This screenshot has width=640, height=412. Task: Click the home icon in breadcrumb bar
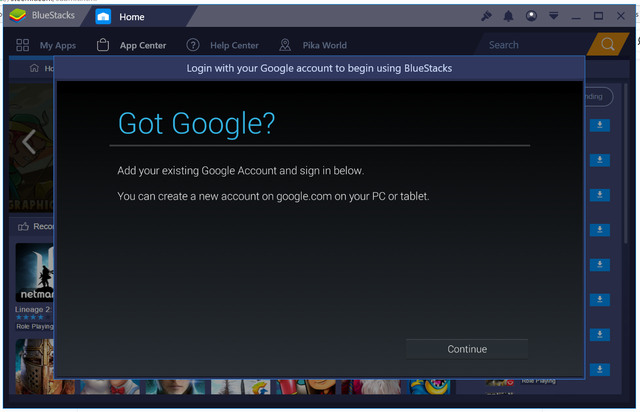click(x=34, y=68)
